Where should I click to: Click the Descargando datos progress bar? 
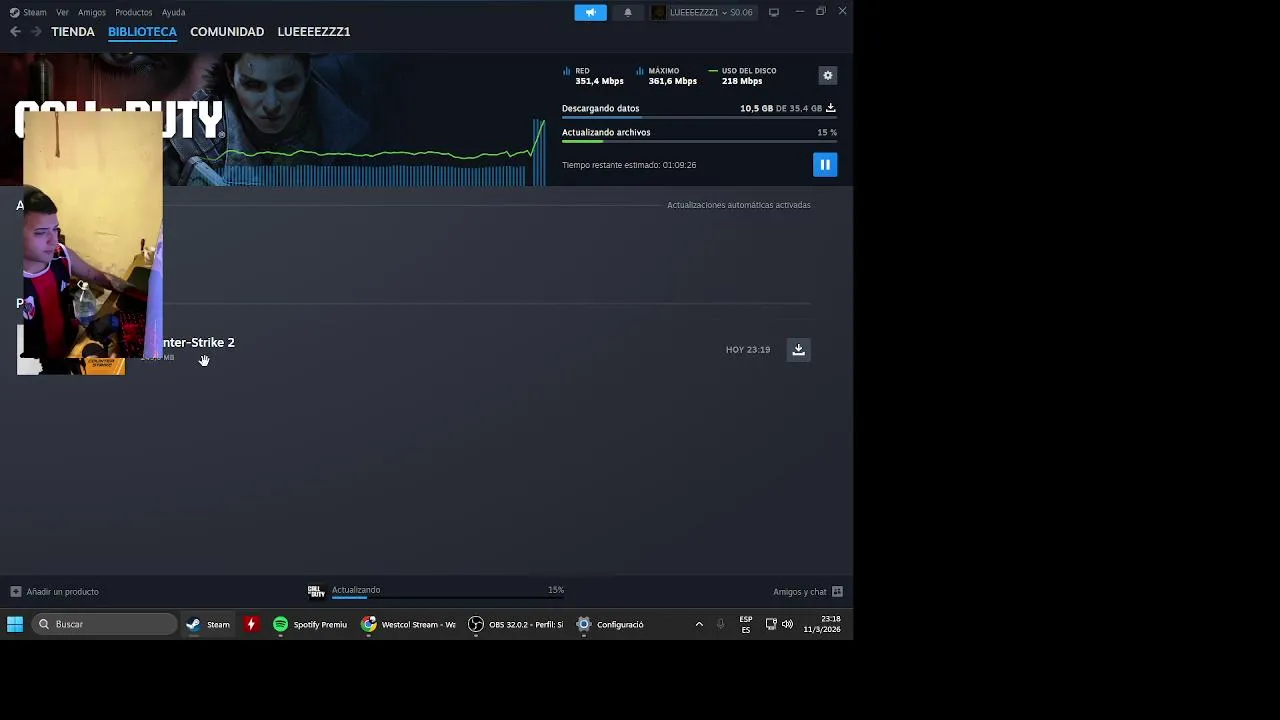[699, 118]
